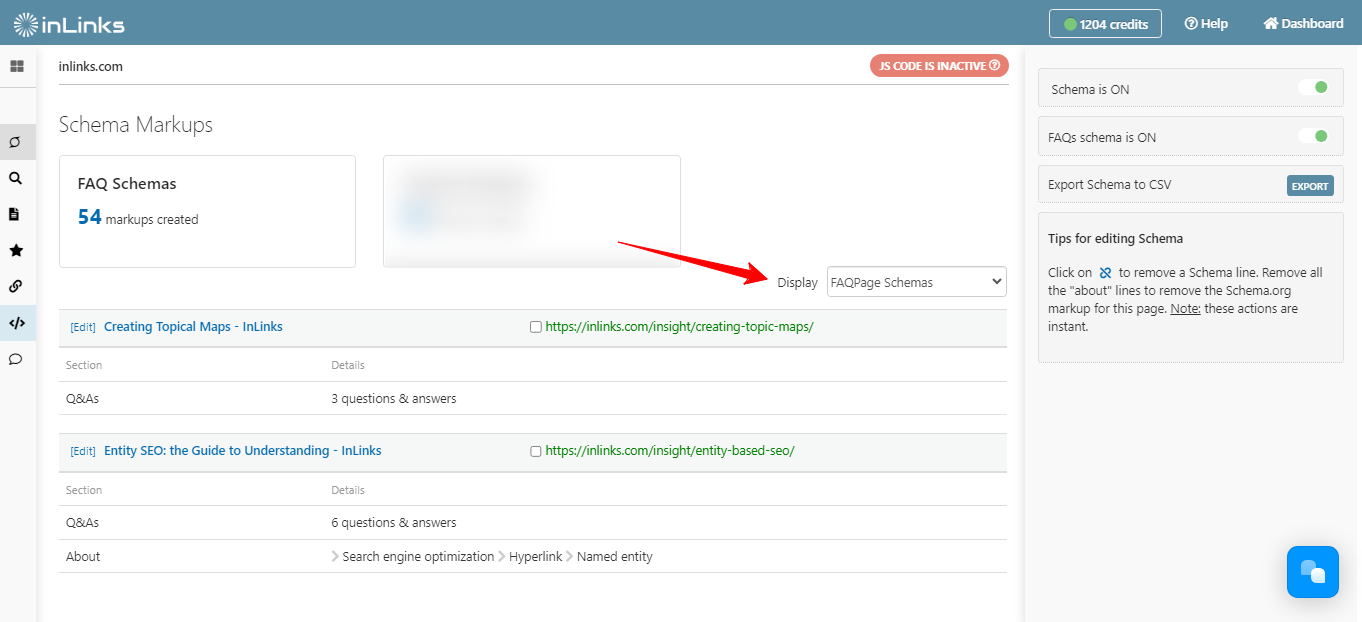Turn off the FAQs schema is ON switch
This screenshot has width=1362, height=622.
coord(1313,136)
